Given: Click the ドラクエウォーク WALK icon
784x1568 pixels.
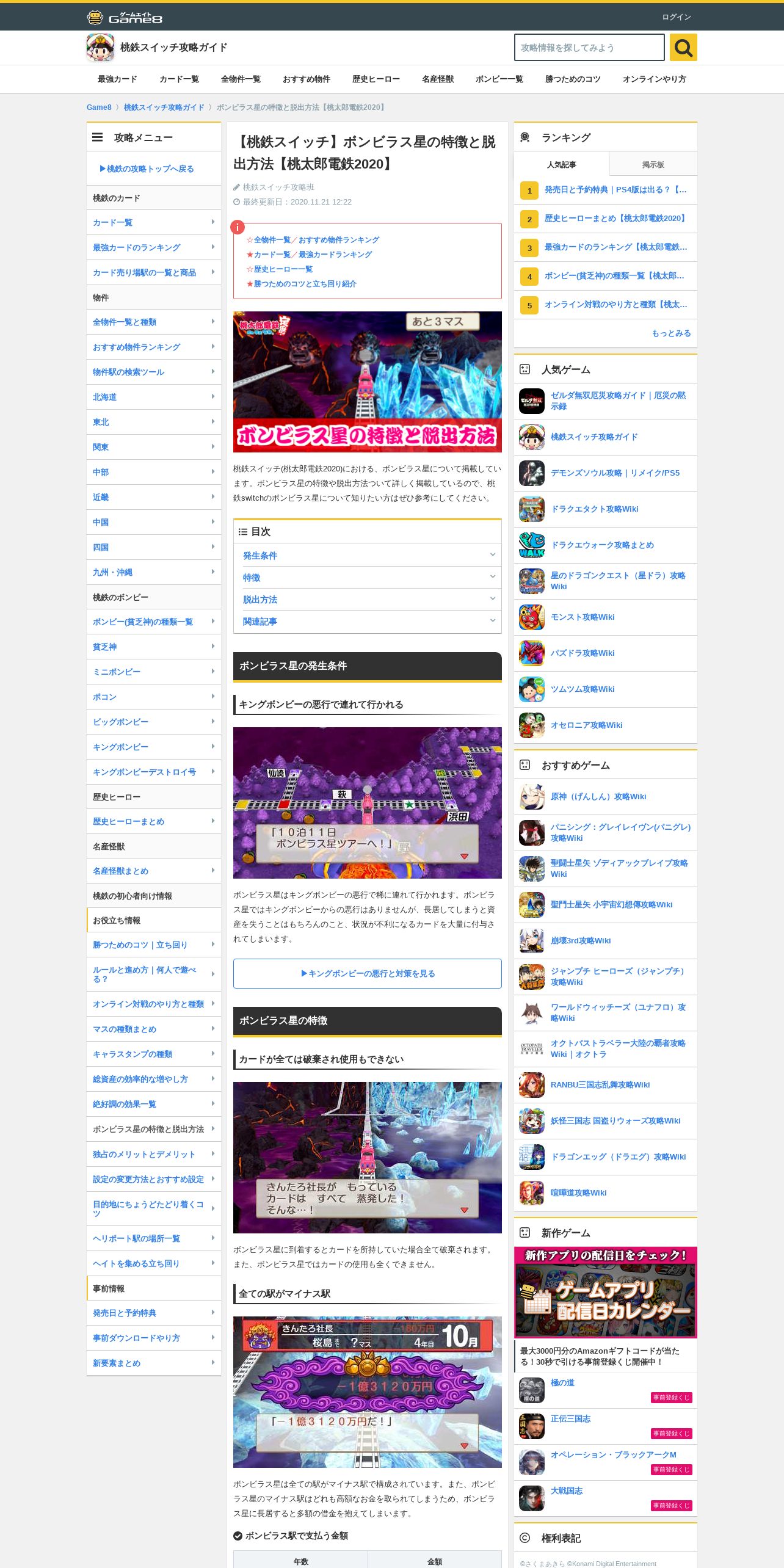Looking at the screenshot, I should point(532,545).
